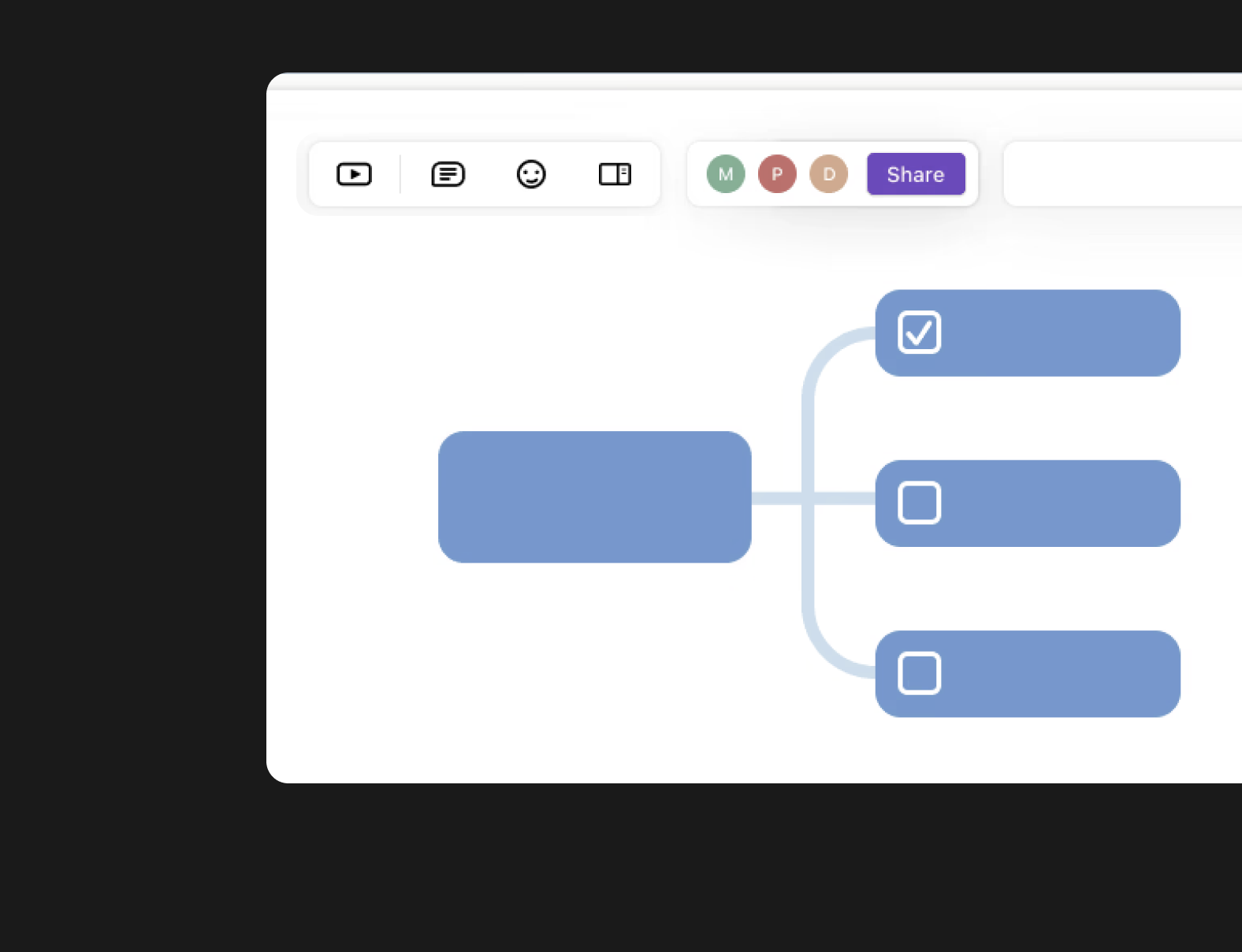The image size is (1242, 952).
Task: Select the middle child node body
Action: [x=1056, y=503]
